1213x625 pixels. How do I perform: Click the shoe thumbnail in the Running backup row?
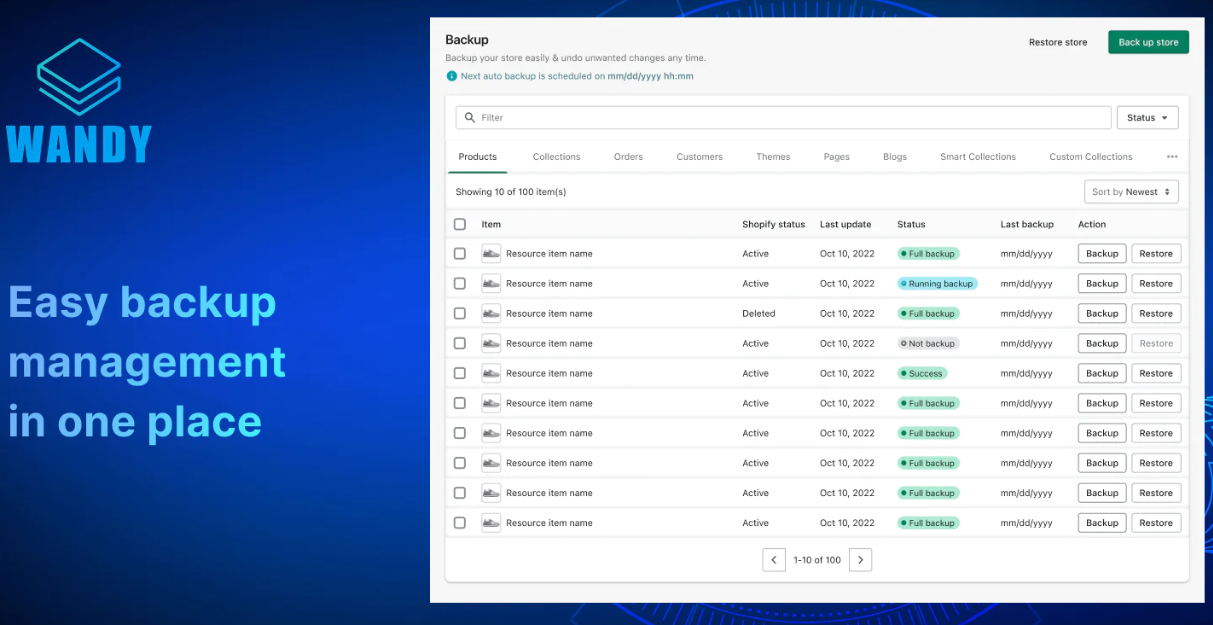[491, 284]
